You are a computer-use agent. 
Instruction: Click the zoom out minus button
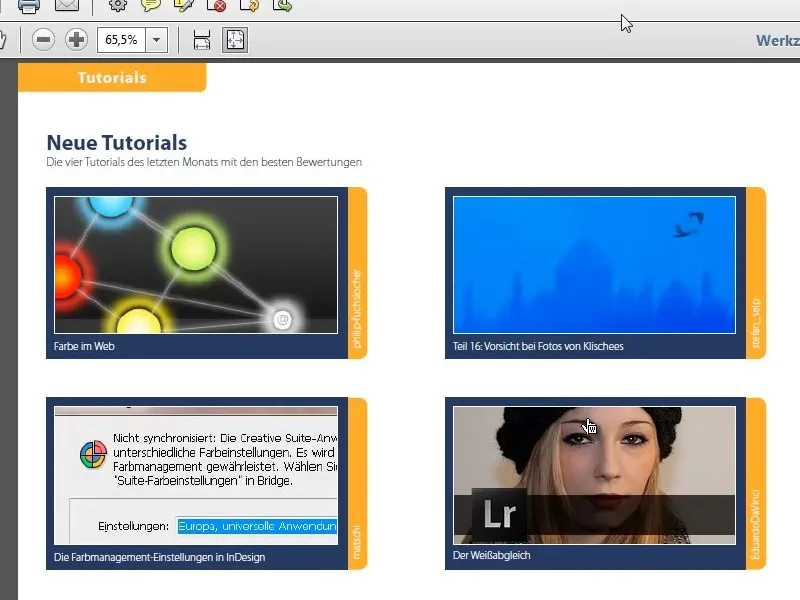tap(43, 40)
